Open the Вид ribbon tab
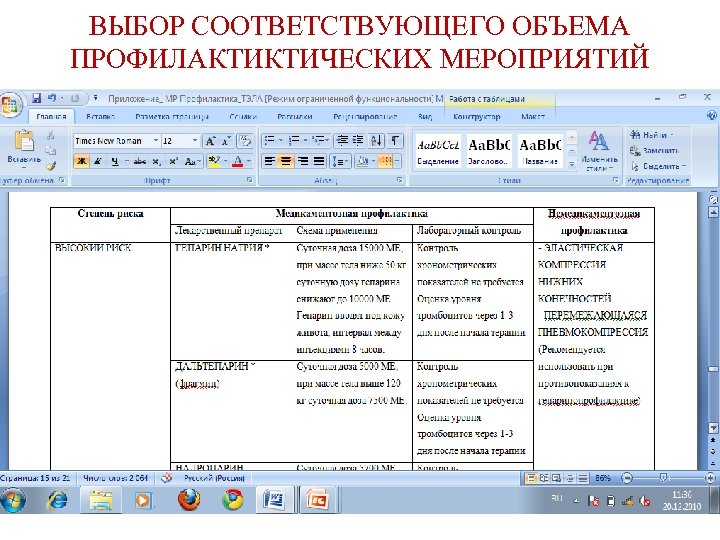 point(425,117)
